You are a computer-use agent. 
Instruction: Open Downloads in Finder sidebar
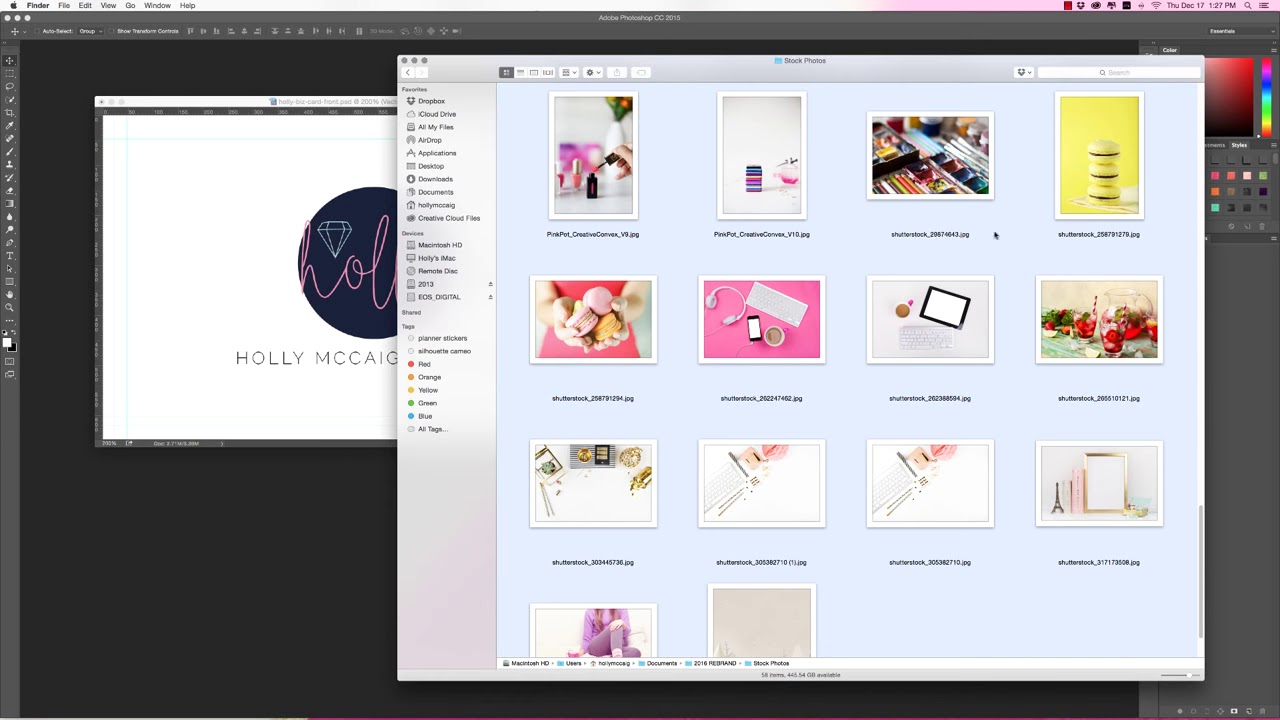[x=435, y=179]
